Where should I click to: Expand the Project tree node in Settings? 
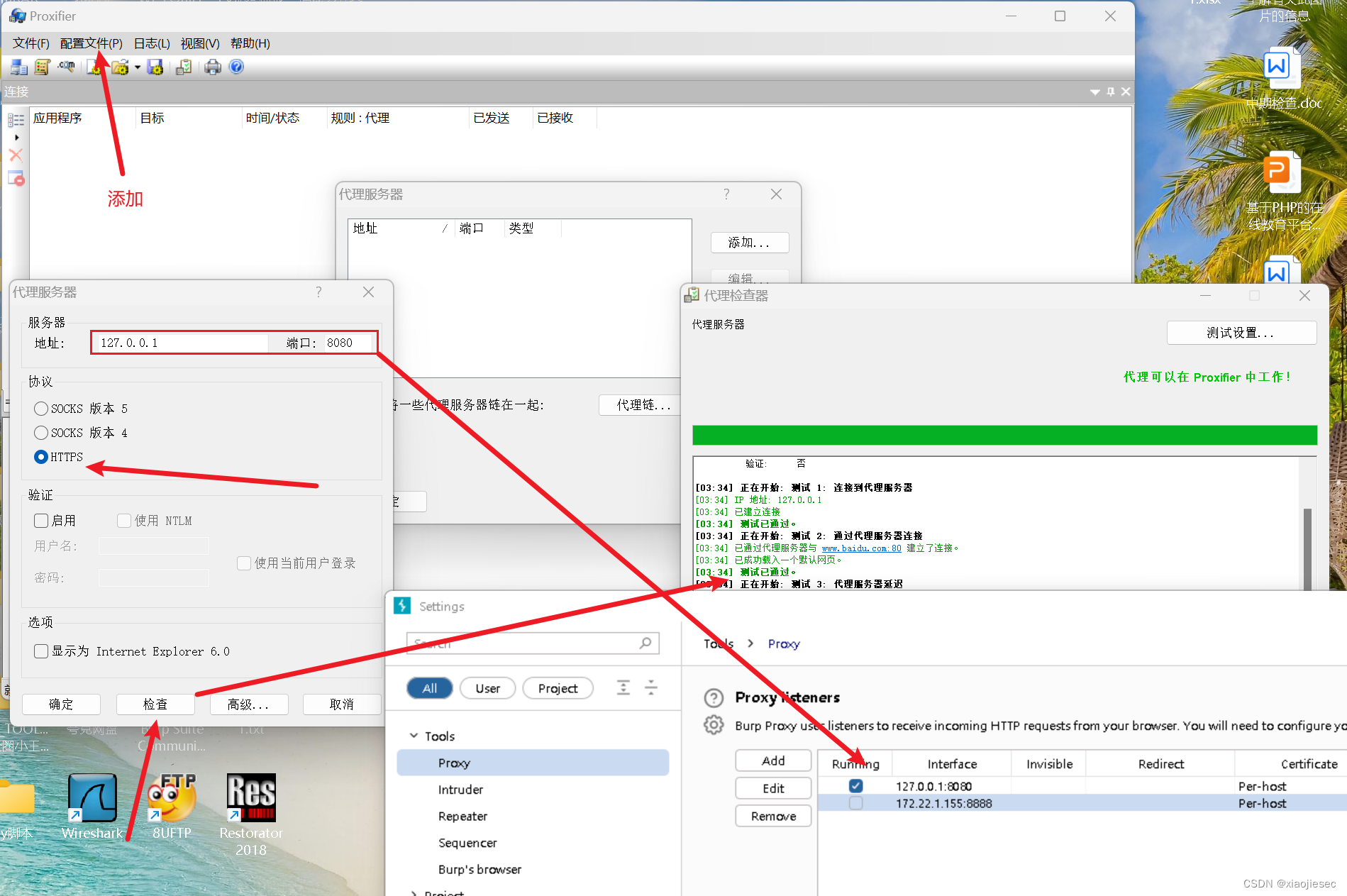(414, 892)
